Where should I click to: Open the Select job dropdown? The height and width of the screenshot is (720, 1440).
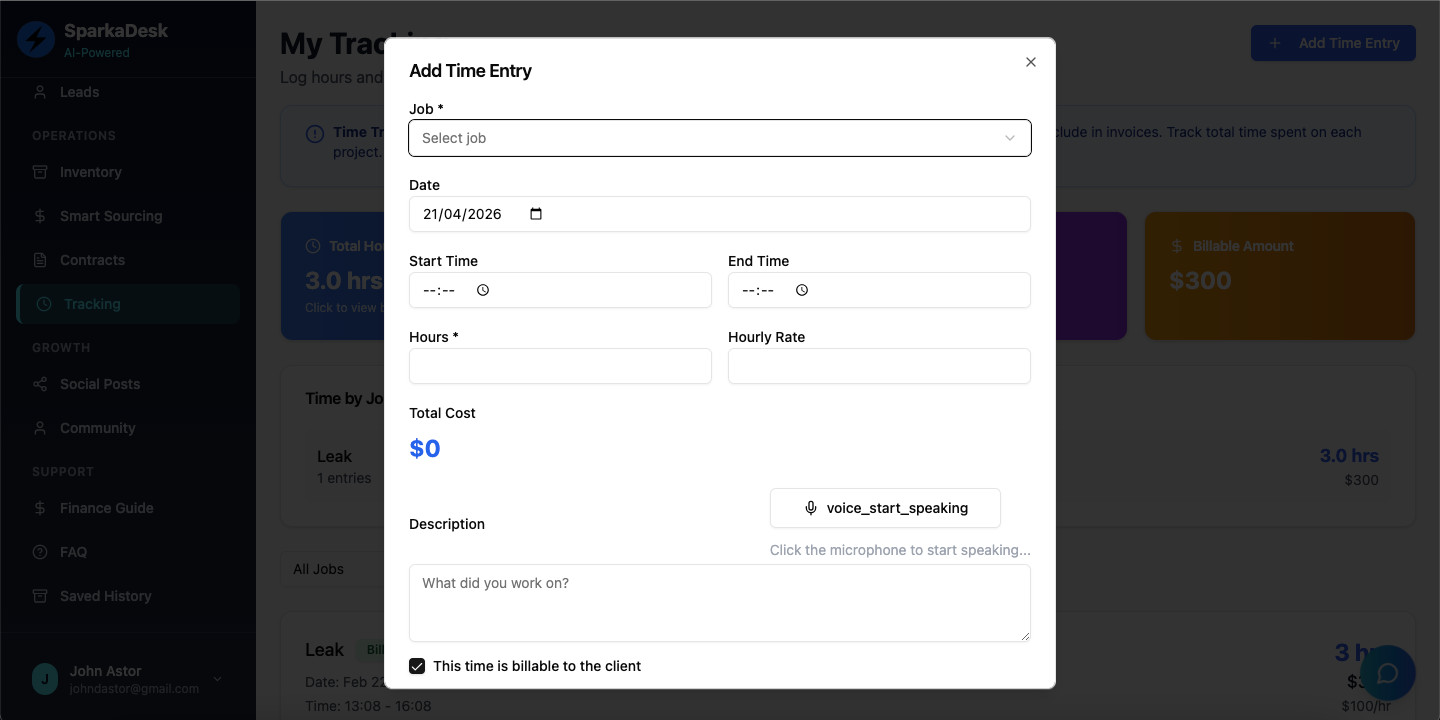pos(720,138)
